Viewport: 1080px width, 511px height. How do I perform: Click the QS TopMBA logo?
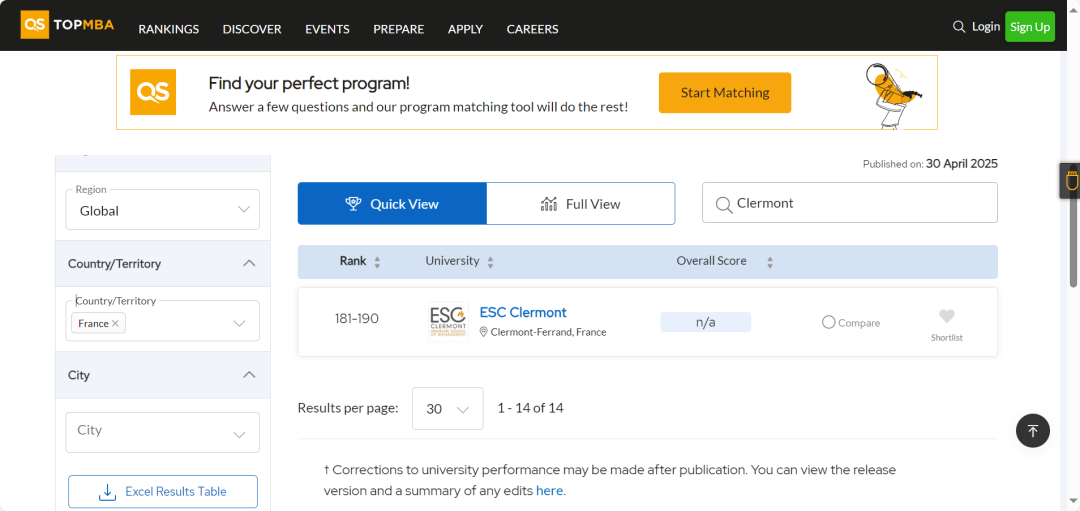click(68, 25)
